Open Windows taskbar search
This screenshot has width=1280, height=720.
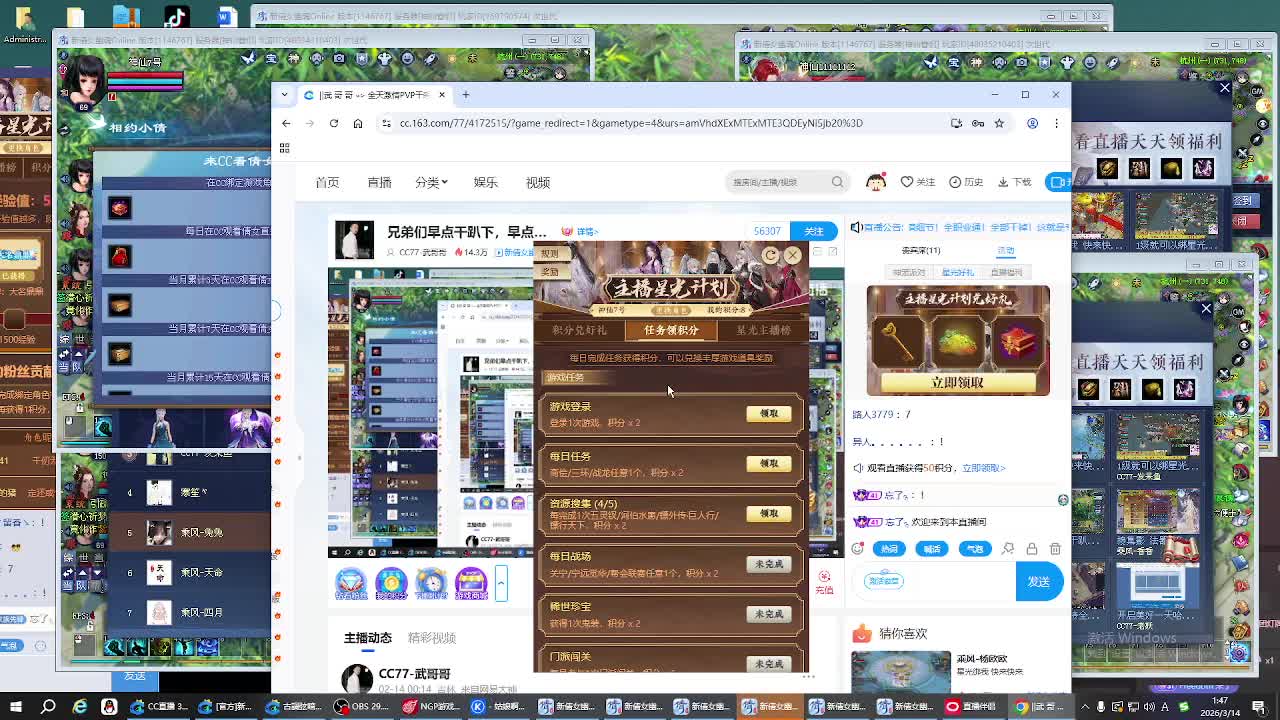(48, 707)
